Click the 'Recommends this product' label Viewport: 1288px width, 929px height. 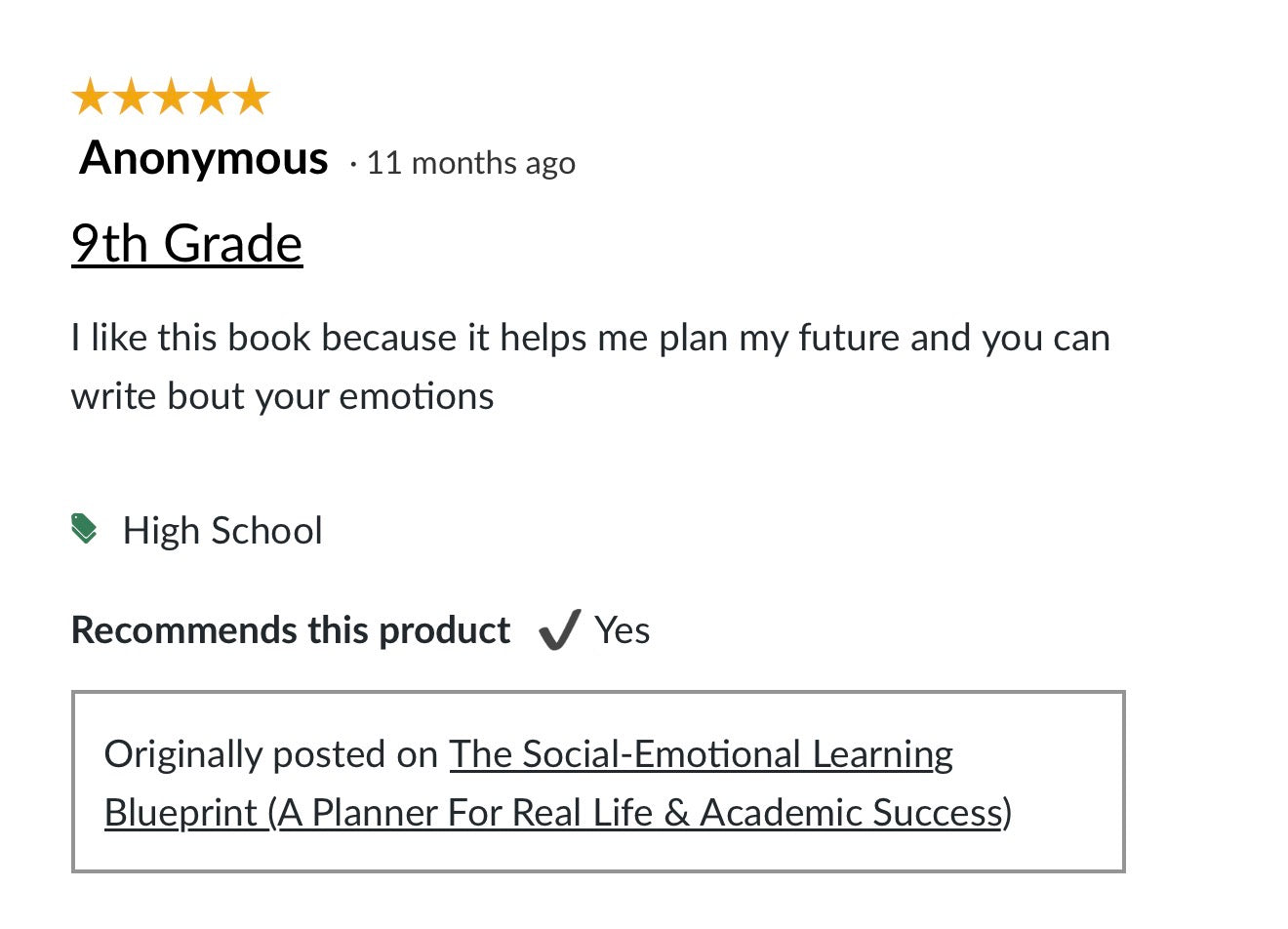tap(291, 630)
